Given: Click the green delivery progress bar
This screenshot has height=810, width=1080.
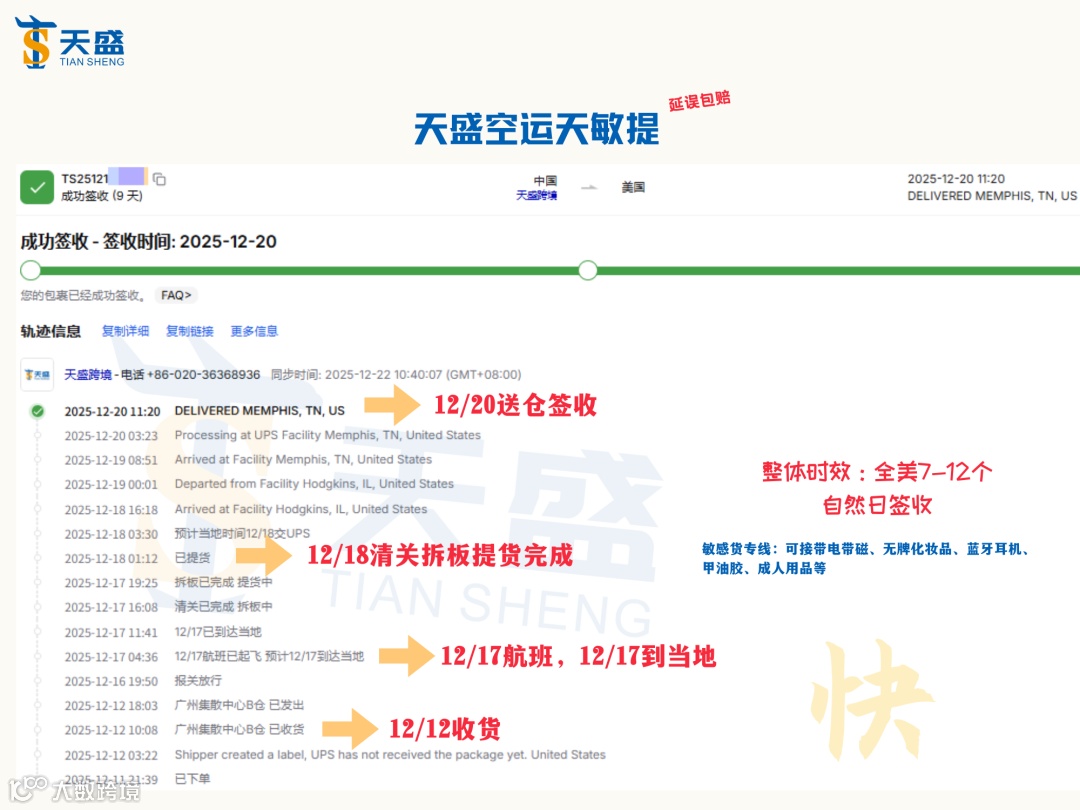Looking at the screenshot, I should point(551,271).
